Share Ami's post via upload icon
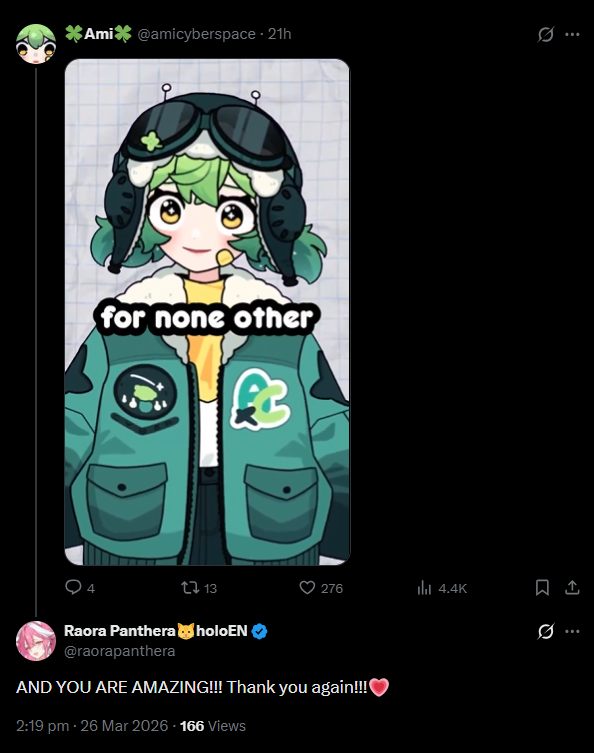Image resolution: width=594 pixels, height=753 pixels. 572,587
